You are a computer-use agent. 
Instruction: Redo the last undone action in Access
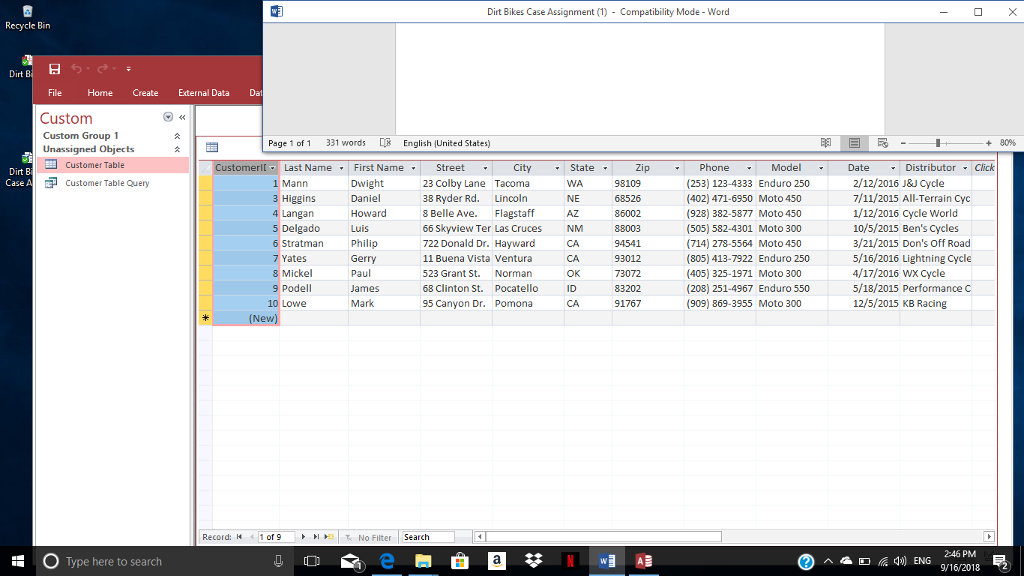(x=103, y=69)
